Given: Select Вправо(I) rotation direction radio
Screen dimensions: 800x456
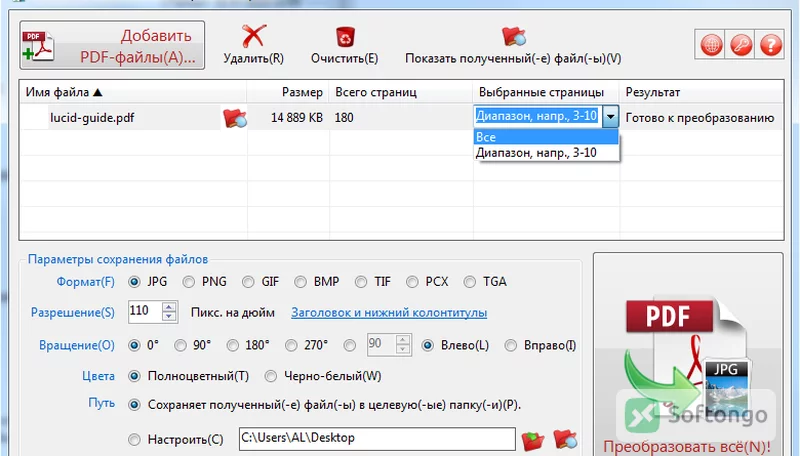Looking at the screenshot, I should 510,345.
